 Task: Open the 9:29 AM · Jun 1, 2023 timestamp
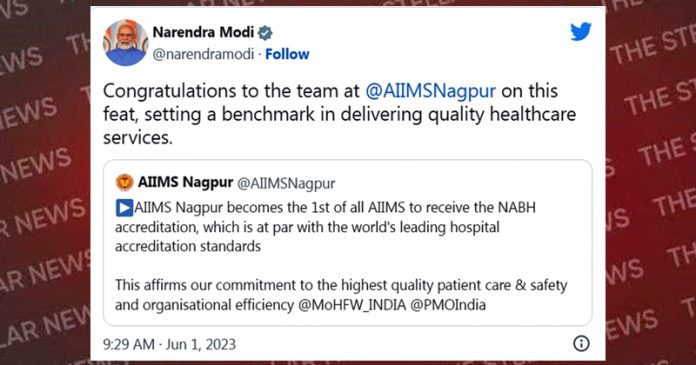click(x=170, y=344)
